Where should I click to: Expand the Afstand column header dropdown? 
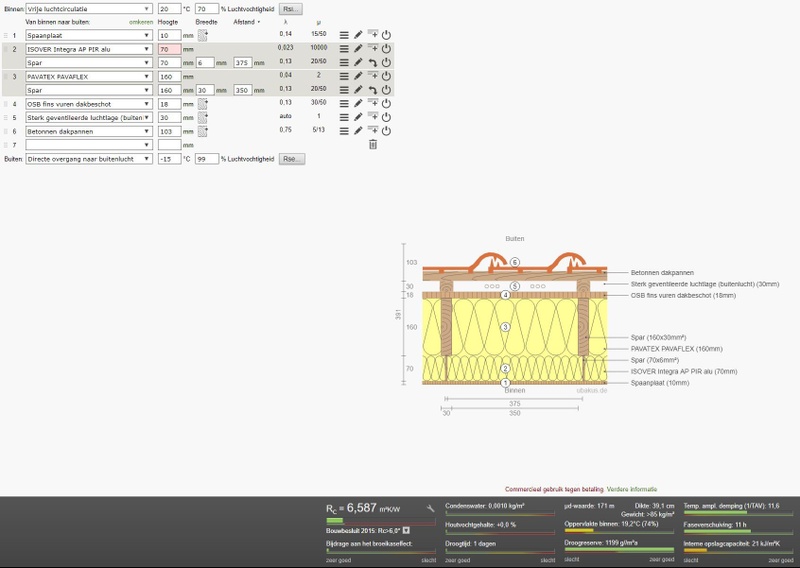click(259, 22)
